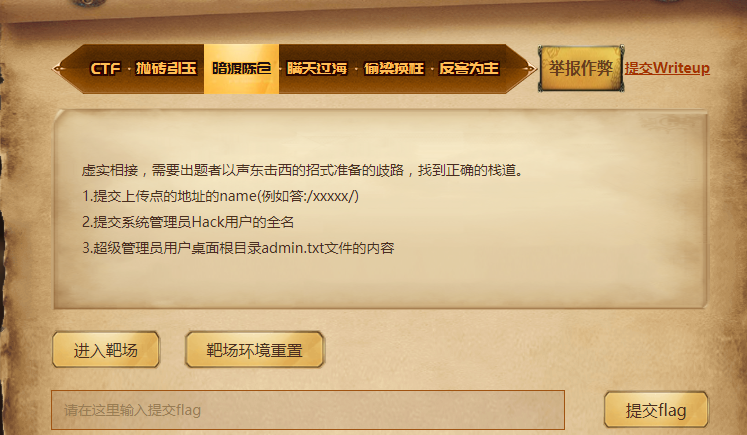The width and height of the screenshot is (747, 435).
Task: Switch to the 抛砖引玉 challenge tab
Action: (x=166, y=69)
